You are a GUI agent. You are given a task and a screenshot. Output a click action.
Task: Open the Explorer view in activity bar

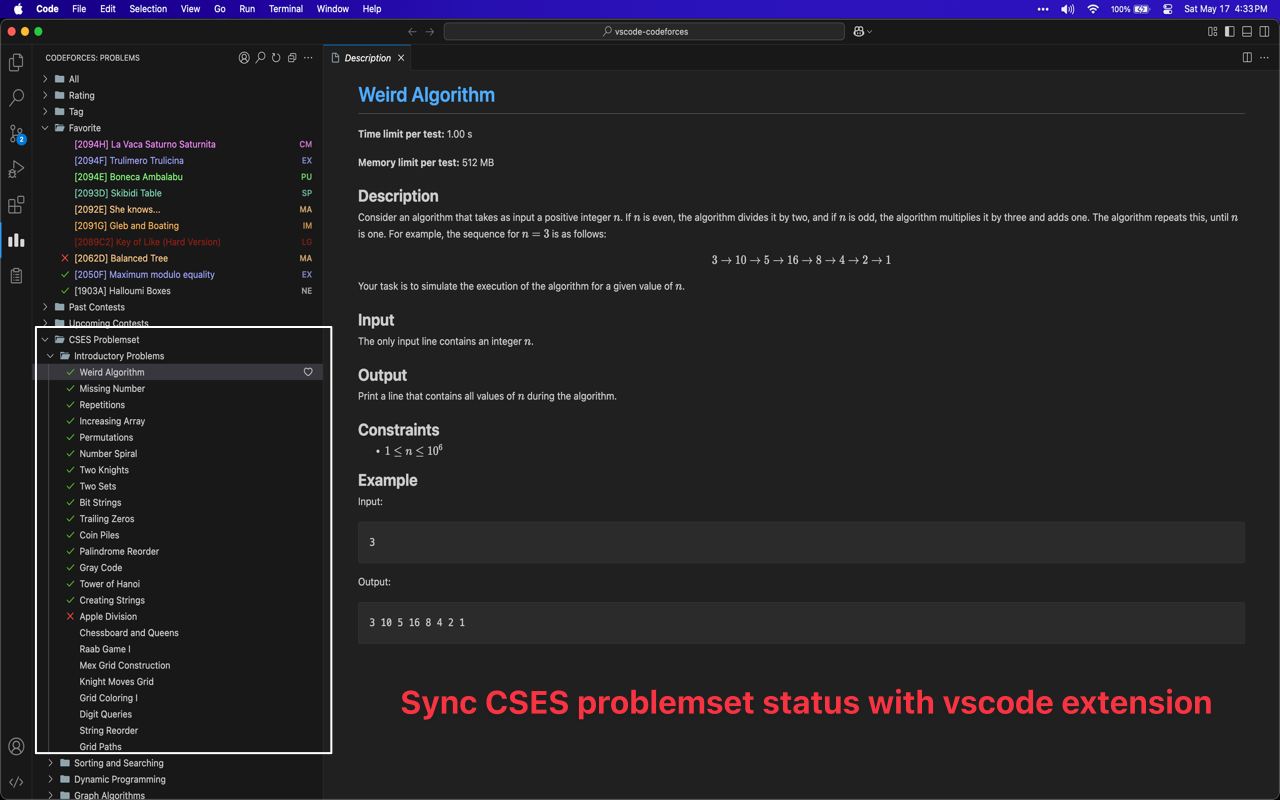tap(16, 63)
